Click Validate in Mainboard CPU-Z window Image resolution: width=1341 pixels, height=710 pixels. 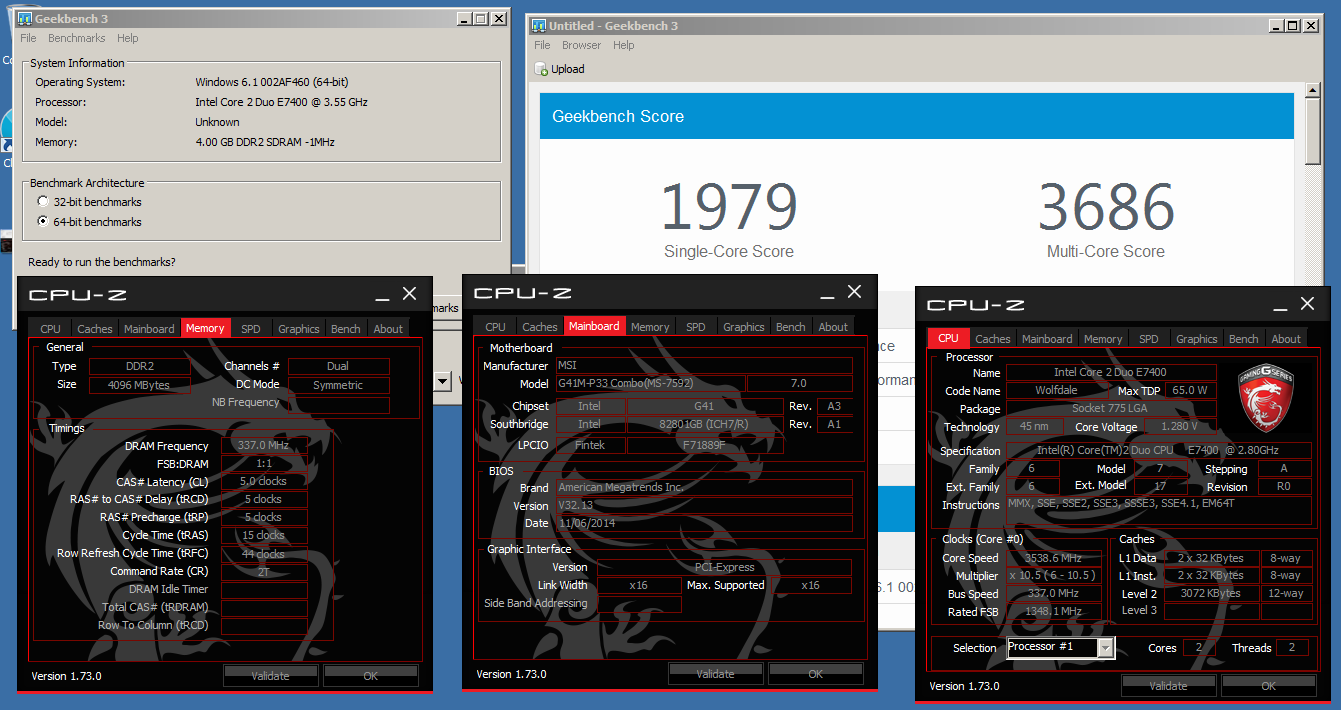click(x=715, y=673)
